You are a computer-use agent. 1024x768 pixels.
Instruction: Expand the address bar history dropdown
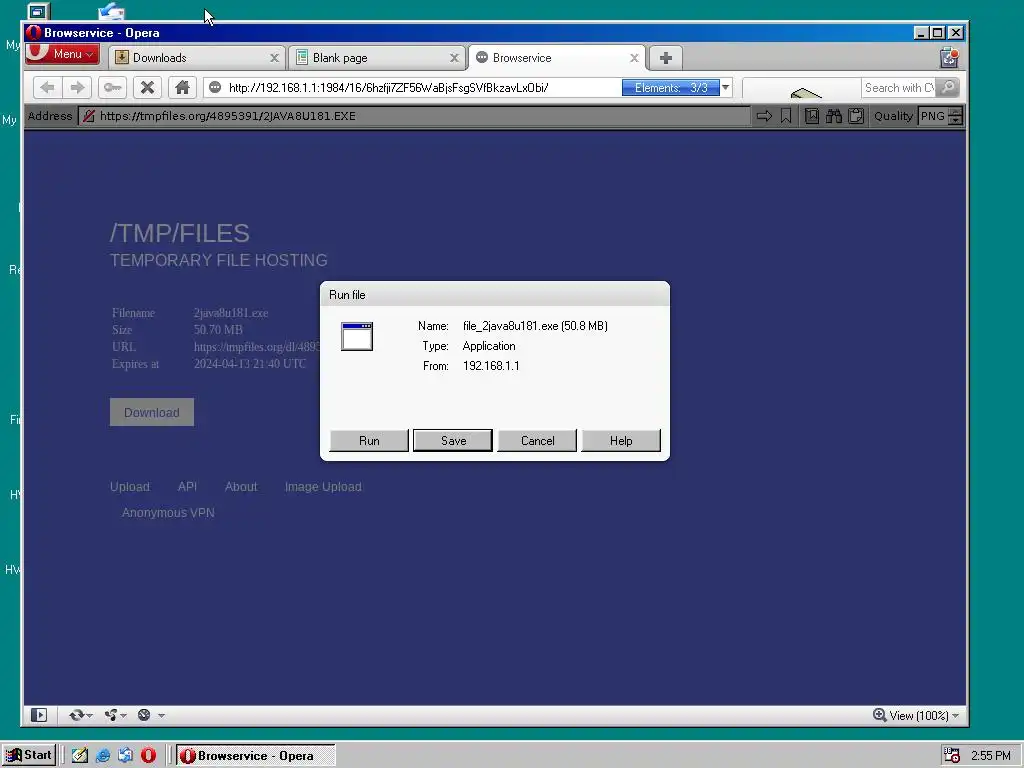click(726, 88)
